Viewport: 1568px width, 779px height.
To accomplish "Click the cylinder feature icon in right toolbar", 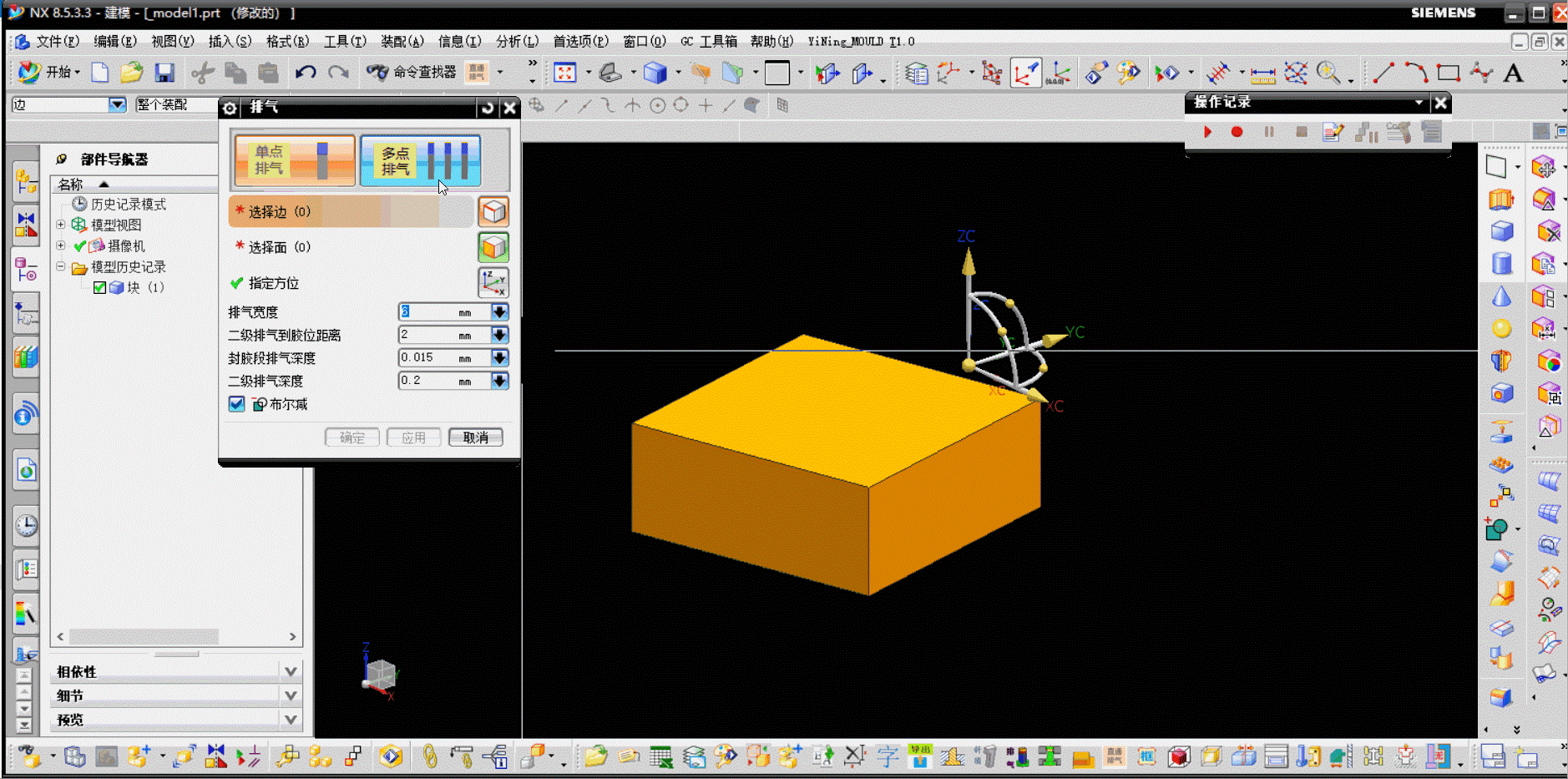I will point(1502,264).
